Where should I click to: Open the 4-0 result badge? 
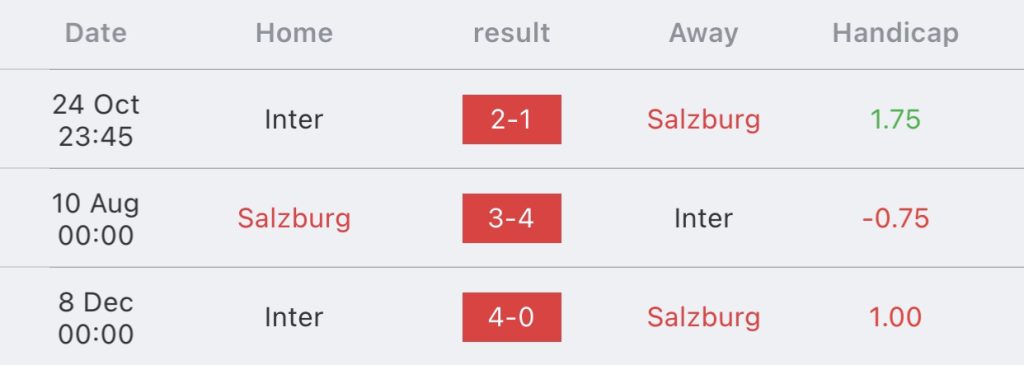pos(511,317)
